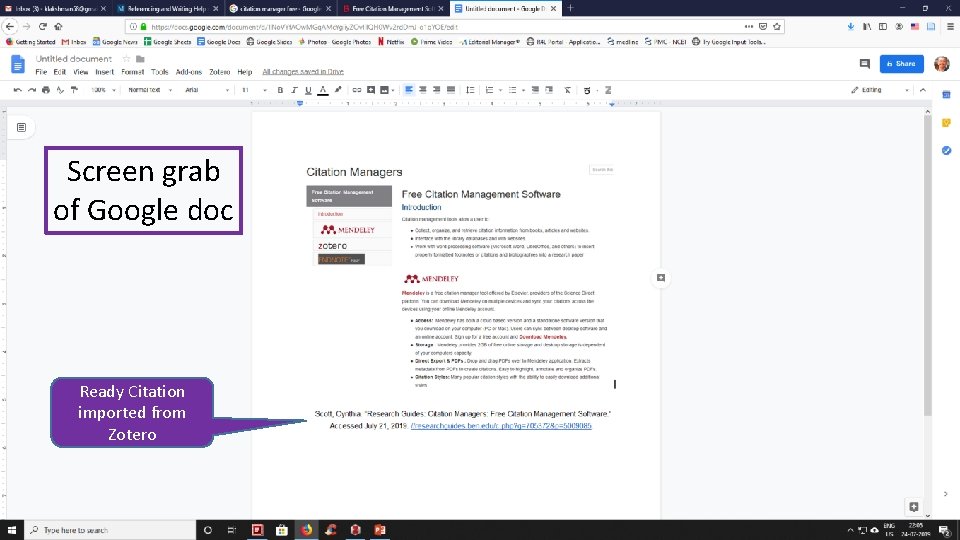Toggle Bold formatting
The image size is (960, 540).
(281, 90)
